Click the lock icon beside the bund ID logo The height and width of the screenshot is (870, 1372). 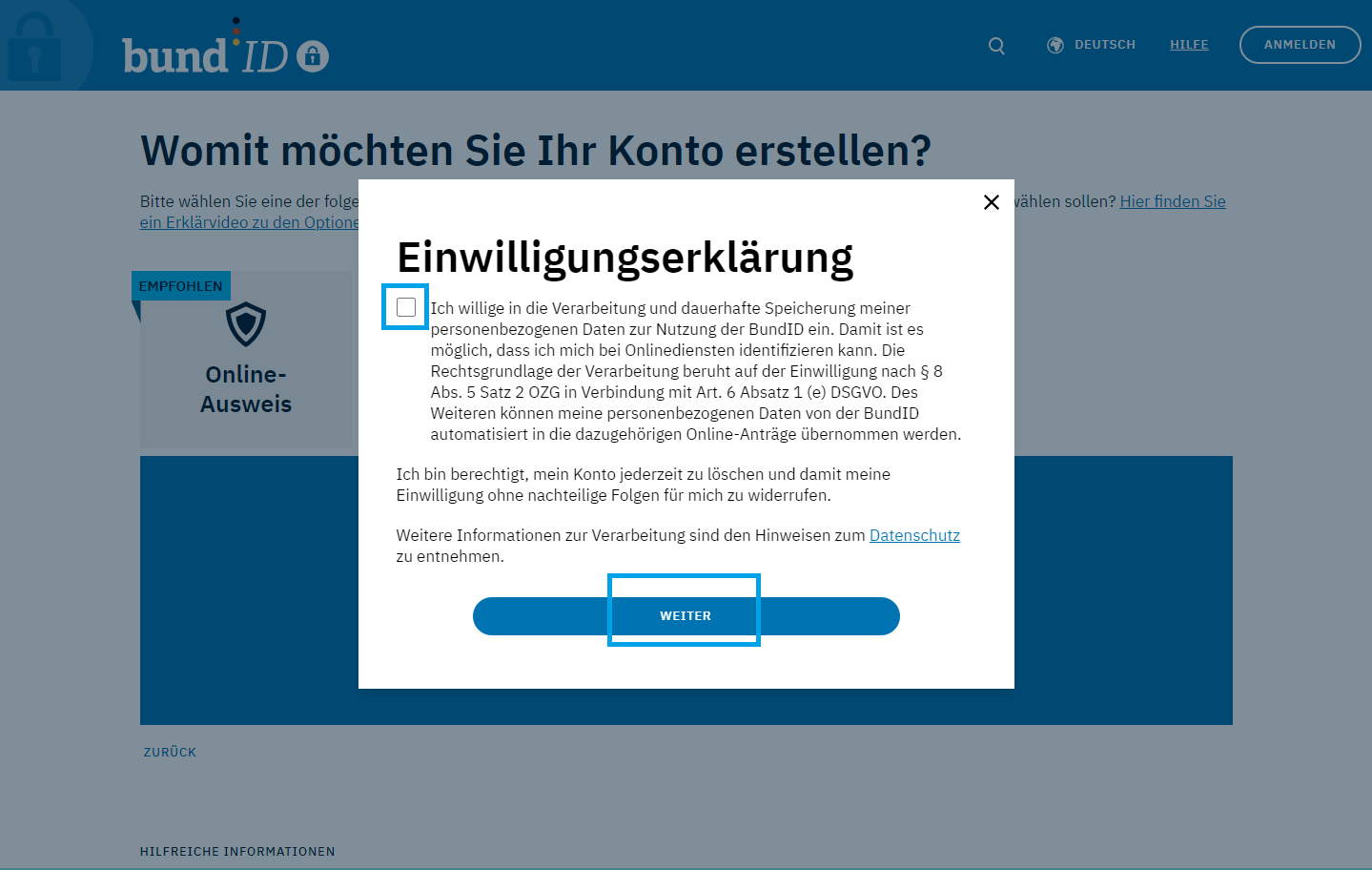(x=313, y=56)
